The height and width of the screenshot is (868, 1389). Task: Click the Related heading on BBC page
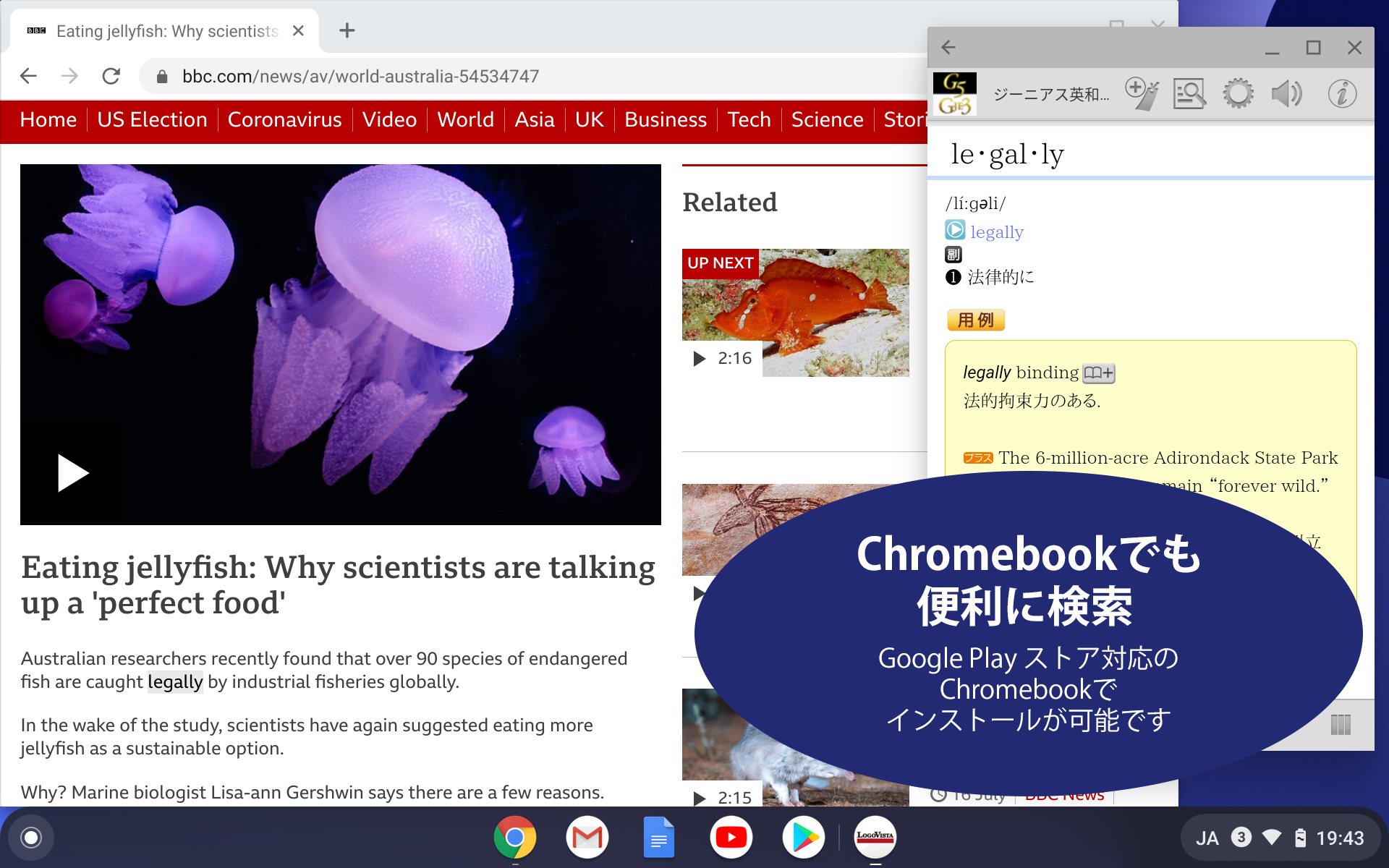[x=730, y=203]
